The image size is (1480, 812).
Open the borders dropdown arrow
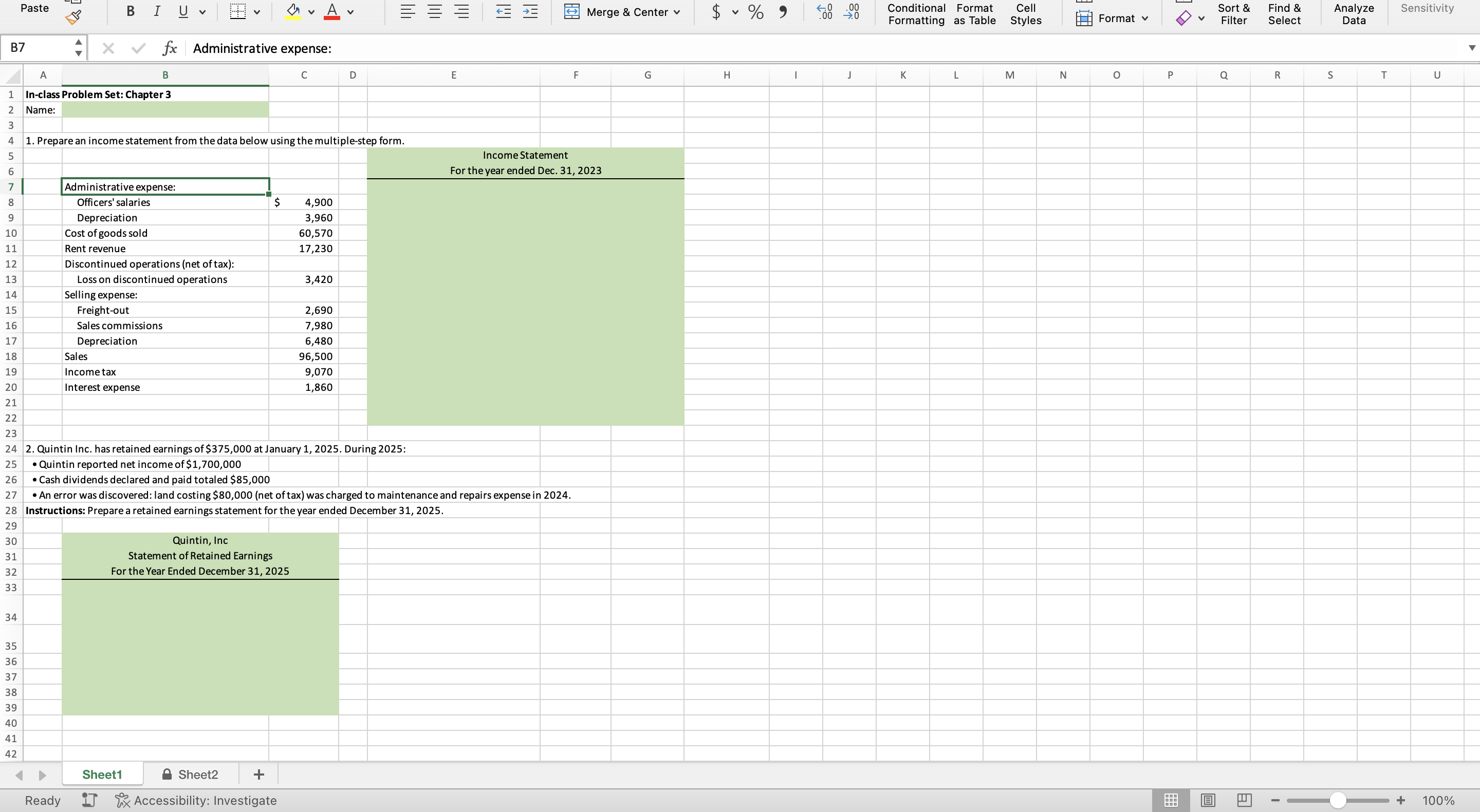[257, 12]
